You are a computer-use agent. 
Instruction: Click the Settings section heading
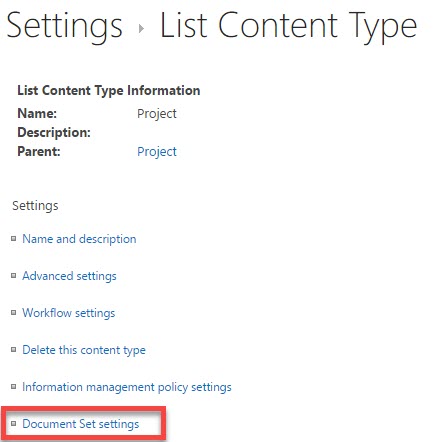[35, 206]
